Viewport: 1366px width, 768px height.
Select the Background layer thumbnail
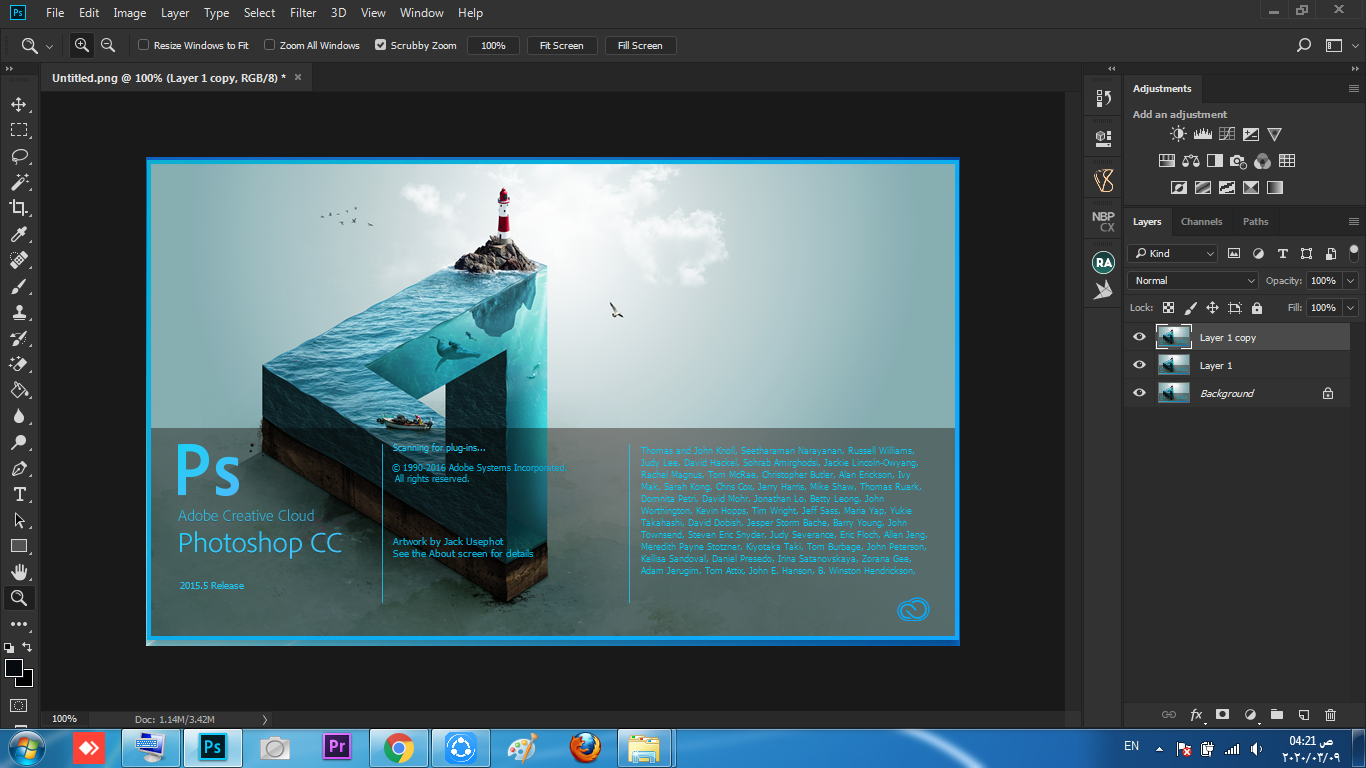(x=1173, y=393)
